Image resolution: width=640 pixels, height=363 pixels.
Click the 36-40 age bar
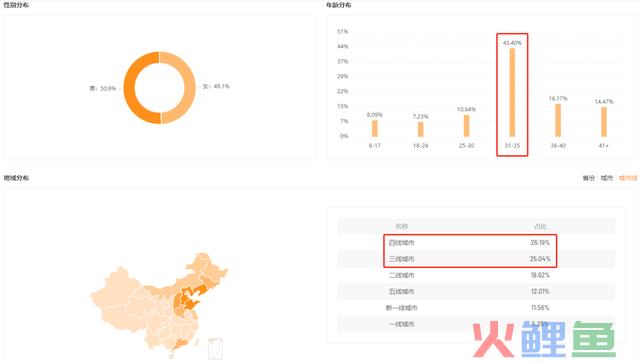pos(558,120)
